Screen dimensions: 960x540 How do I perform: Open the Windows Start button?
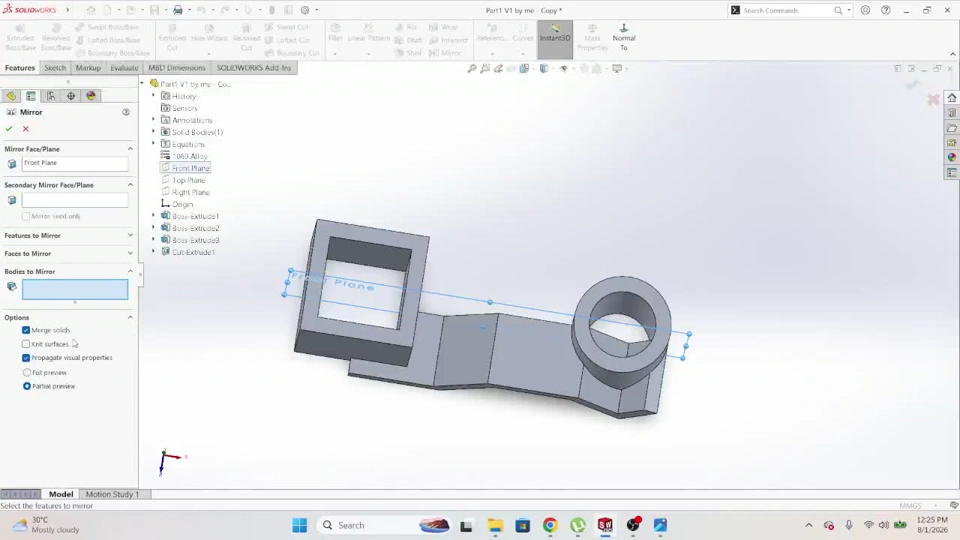[x=300, y=525]
